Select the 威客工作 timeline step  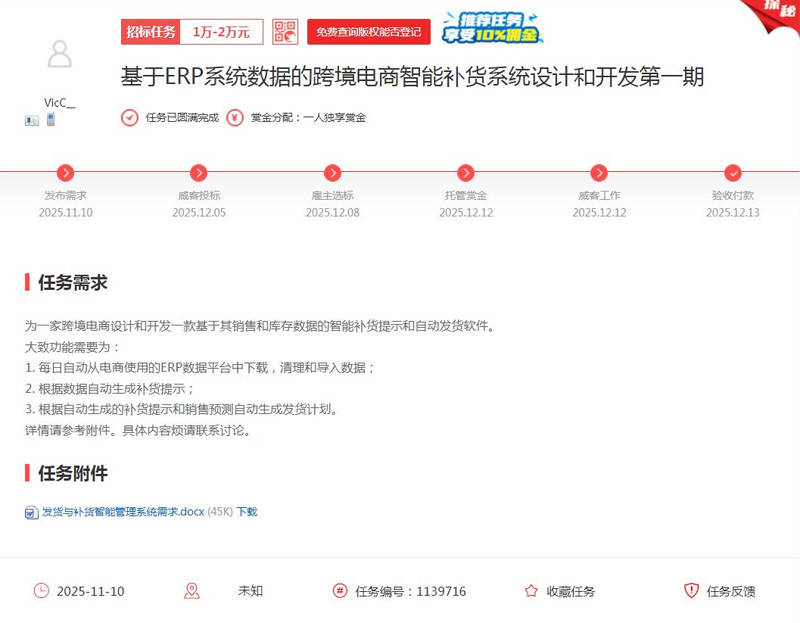tap(599, 173)
